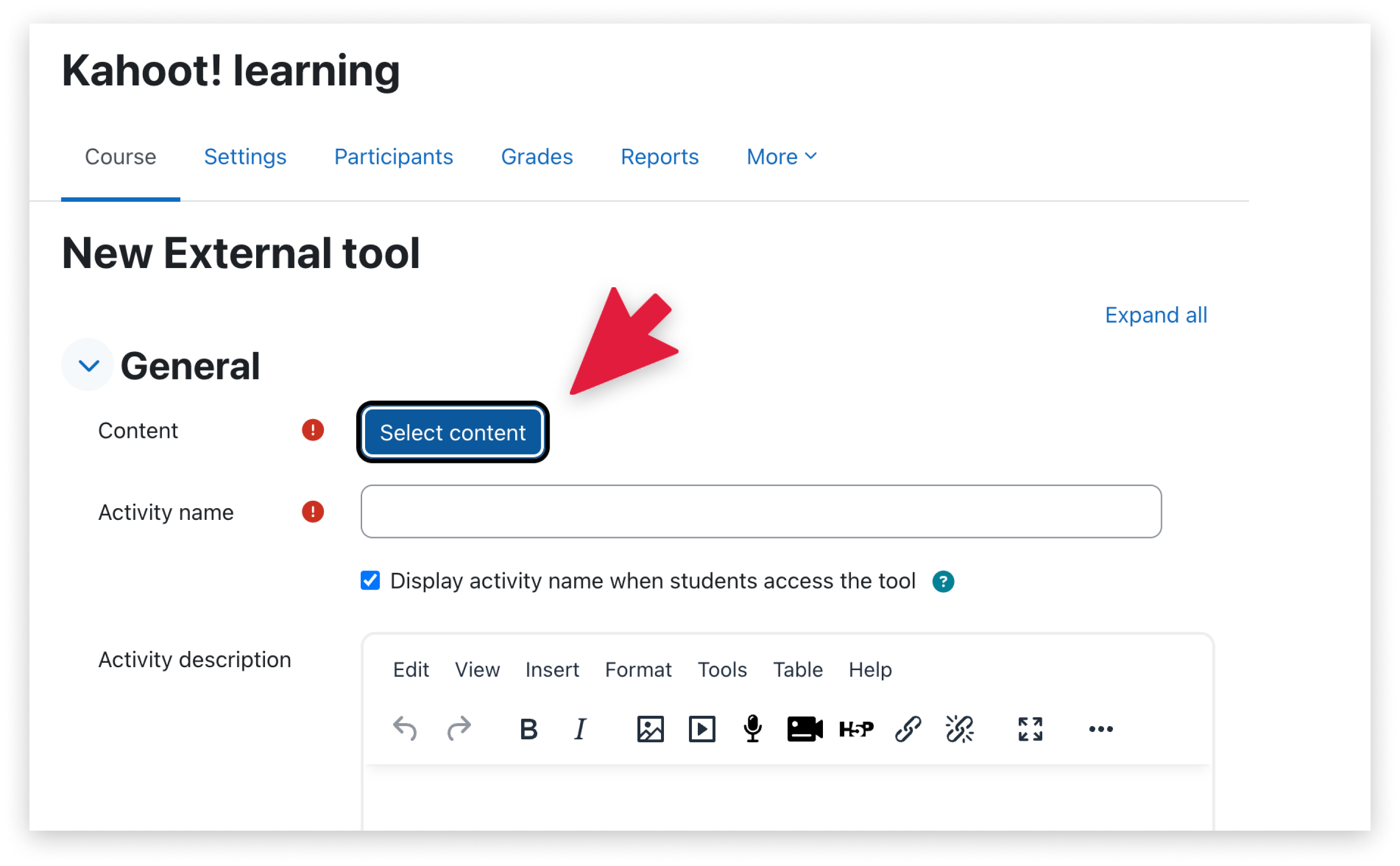Insert H5P content using H5P icon
This screenshot has height=866, width=1400.
[856, 729]
